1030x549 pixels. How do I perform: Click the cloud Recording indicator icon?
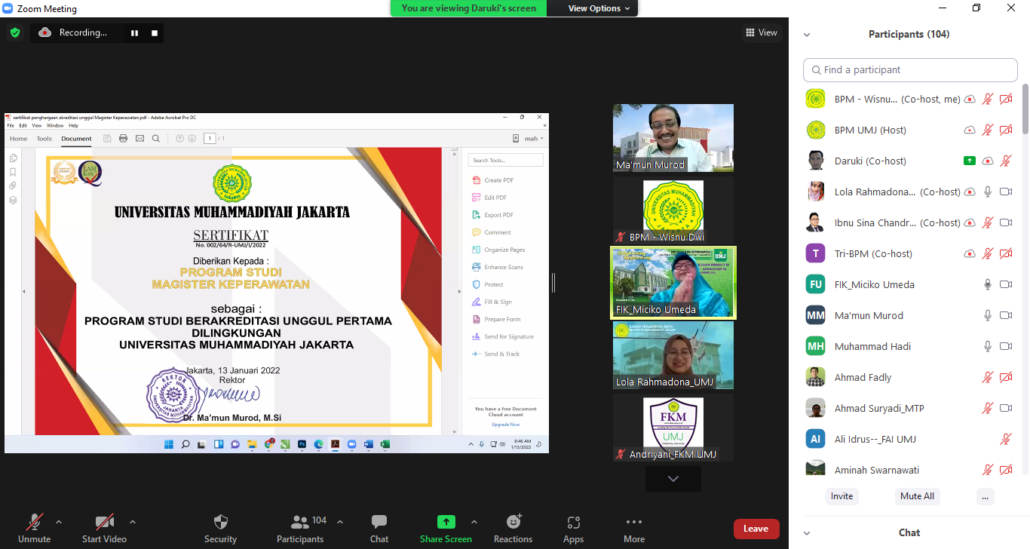45,32
